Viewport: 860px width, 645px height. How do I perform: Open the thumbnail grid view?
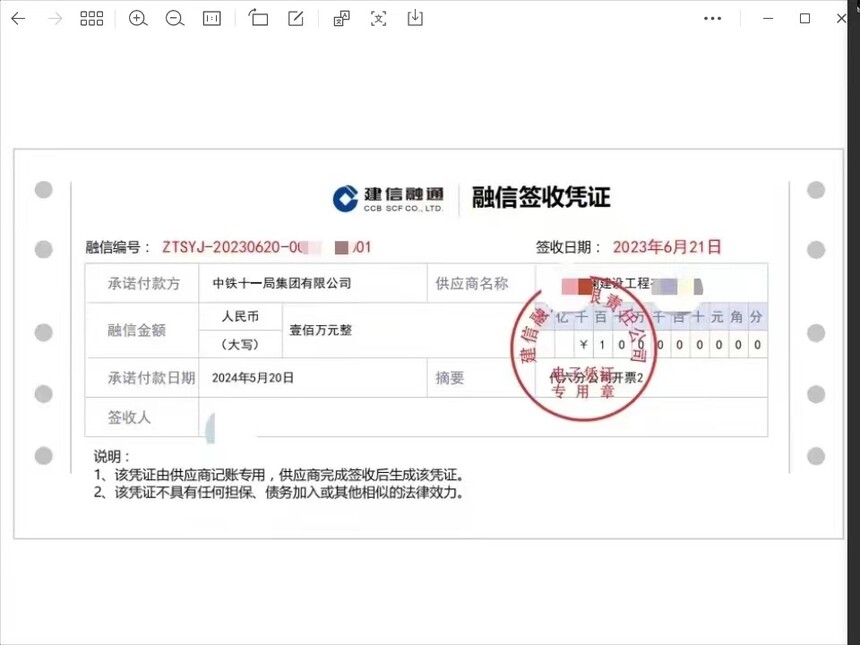92,19
